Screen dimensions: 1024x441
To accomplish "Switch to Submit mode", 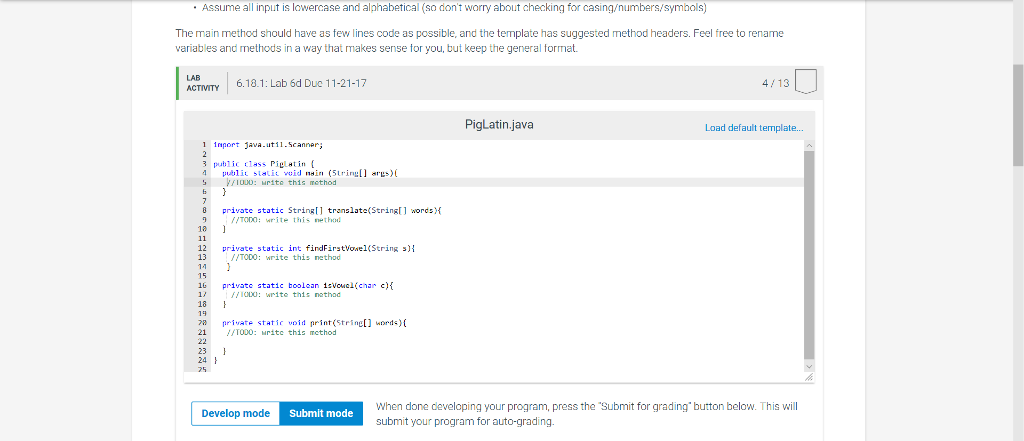I will [x=321, y=413].
